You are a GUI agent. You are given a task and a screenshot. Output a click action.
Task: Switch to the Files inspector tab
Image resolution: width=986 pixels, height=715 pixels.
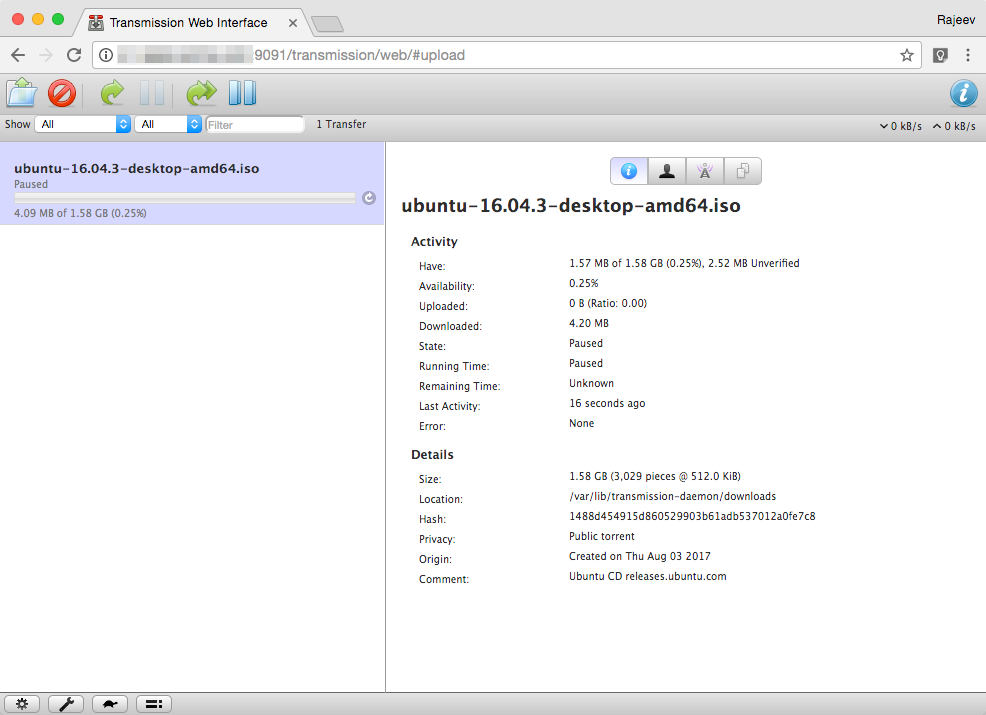(743, 171)
